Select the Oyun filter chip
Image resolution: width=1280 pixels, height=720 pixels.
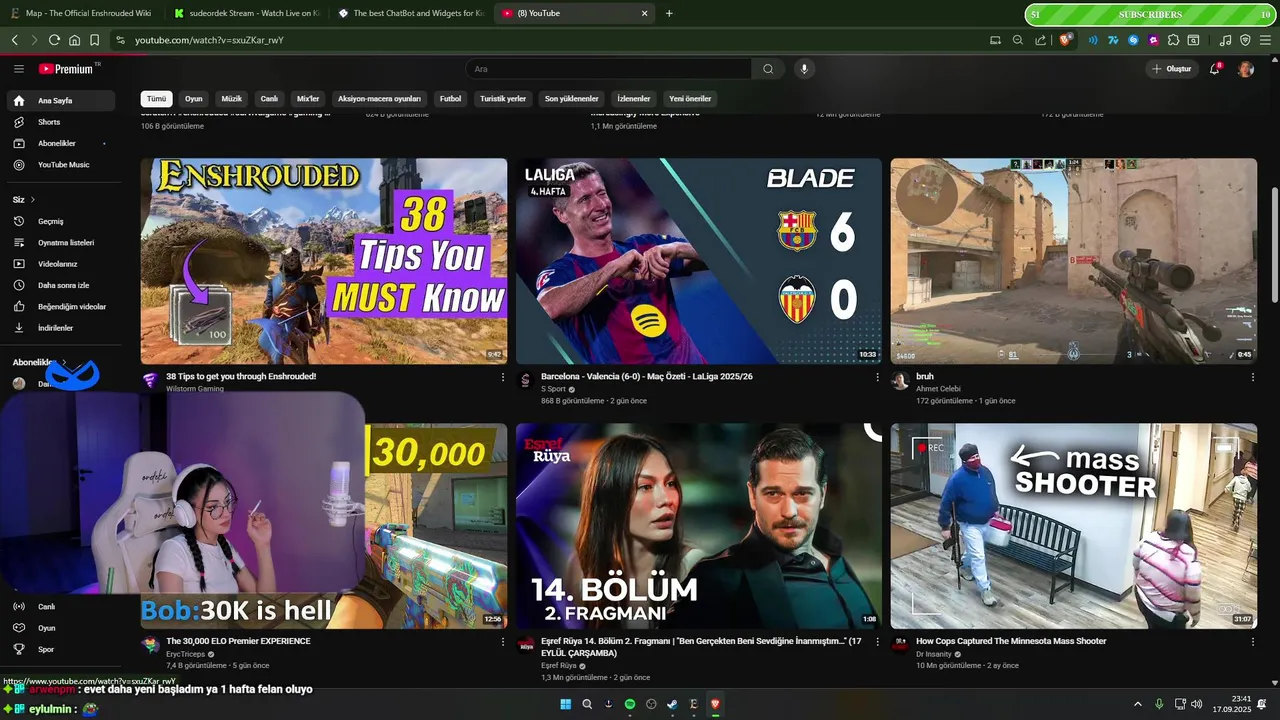coord(194,99)
